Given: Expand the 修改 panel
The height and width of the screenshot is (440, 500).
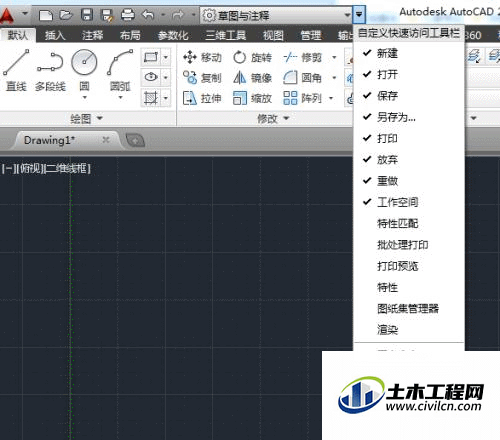Looking at the screenshot, I should click(x=273, y=118).
